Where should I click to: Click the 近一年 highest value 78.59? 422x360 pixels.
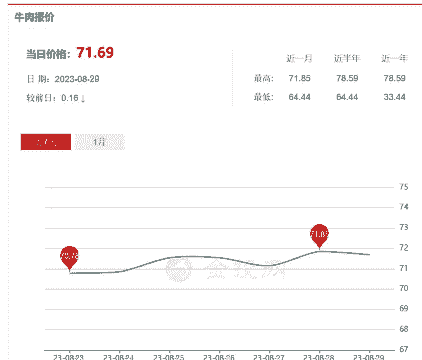394,78
